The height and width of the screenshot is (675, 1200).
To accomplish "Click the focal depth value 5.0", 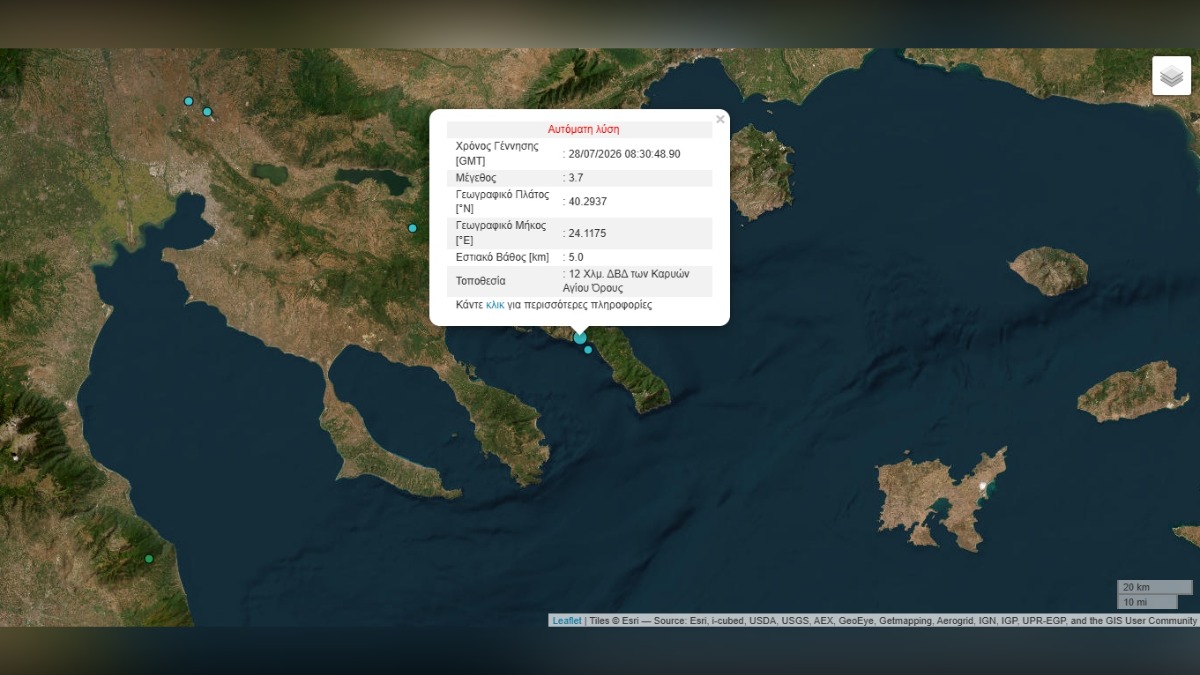I will click(x=576, y=258).
